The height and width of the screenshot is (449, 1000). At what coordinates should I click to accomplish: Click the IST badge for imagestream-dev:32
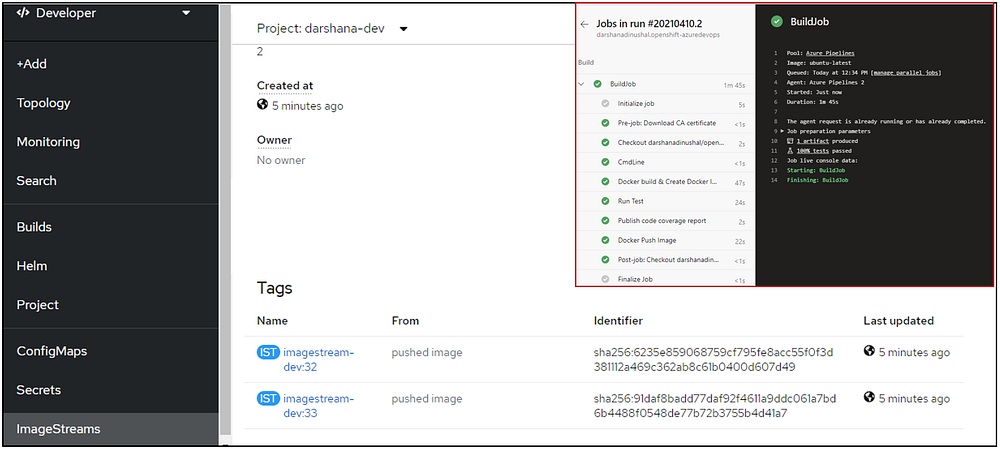(x=268, y=352)
